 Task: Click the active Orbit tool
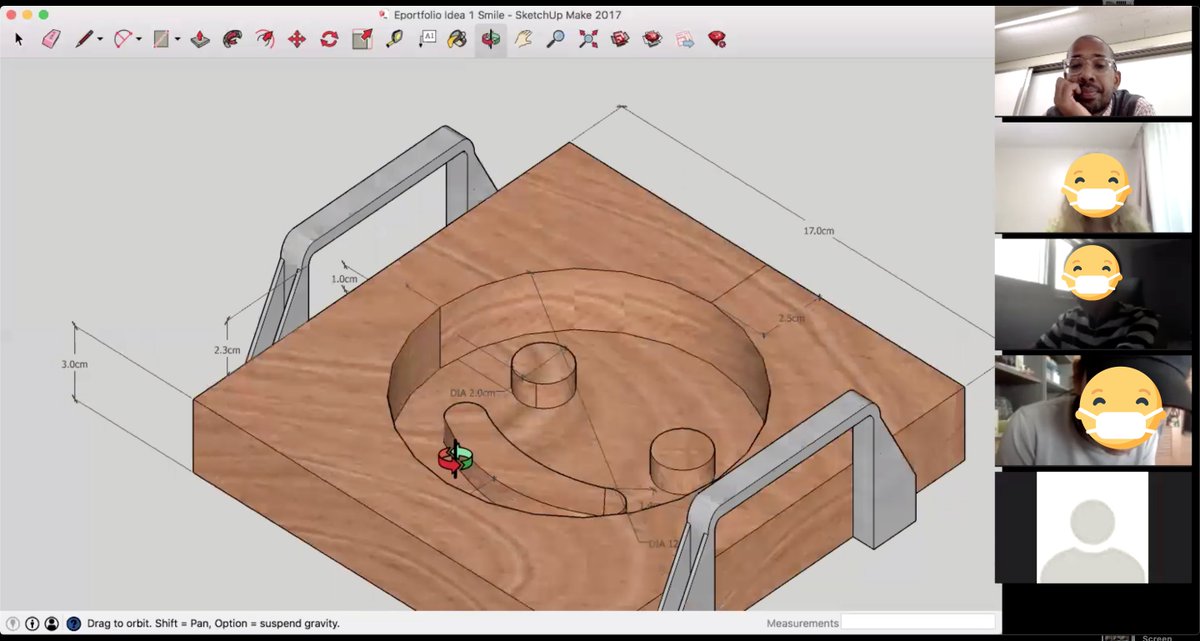point(491,39)
